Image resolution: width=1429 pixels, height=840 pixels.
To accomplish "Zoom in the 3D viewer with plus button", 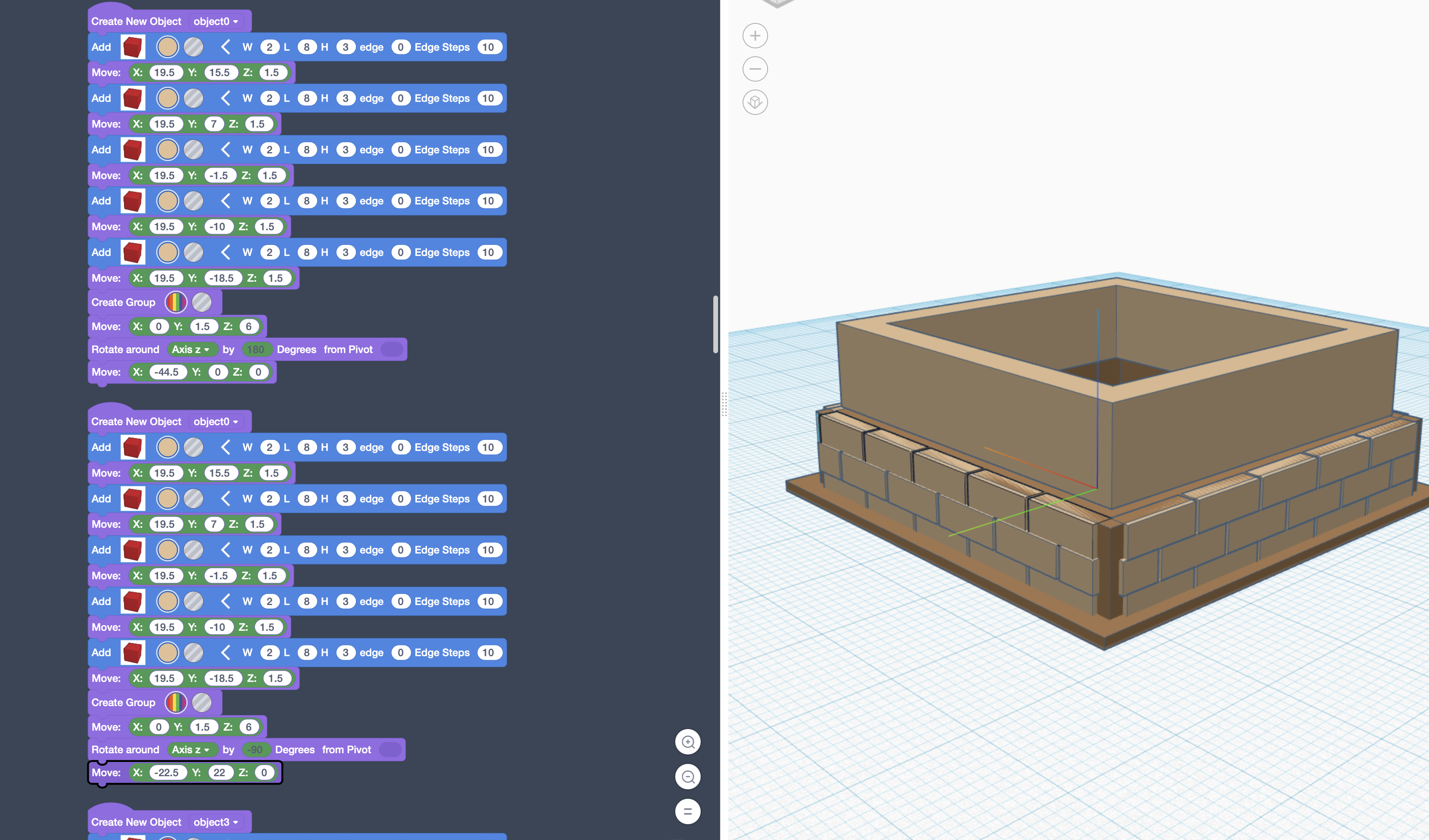I will tap(755, 36).
